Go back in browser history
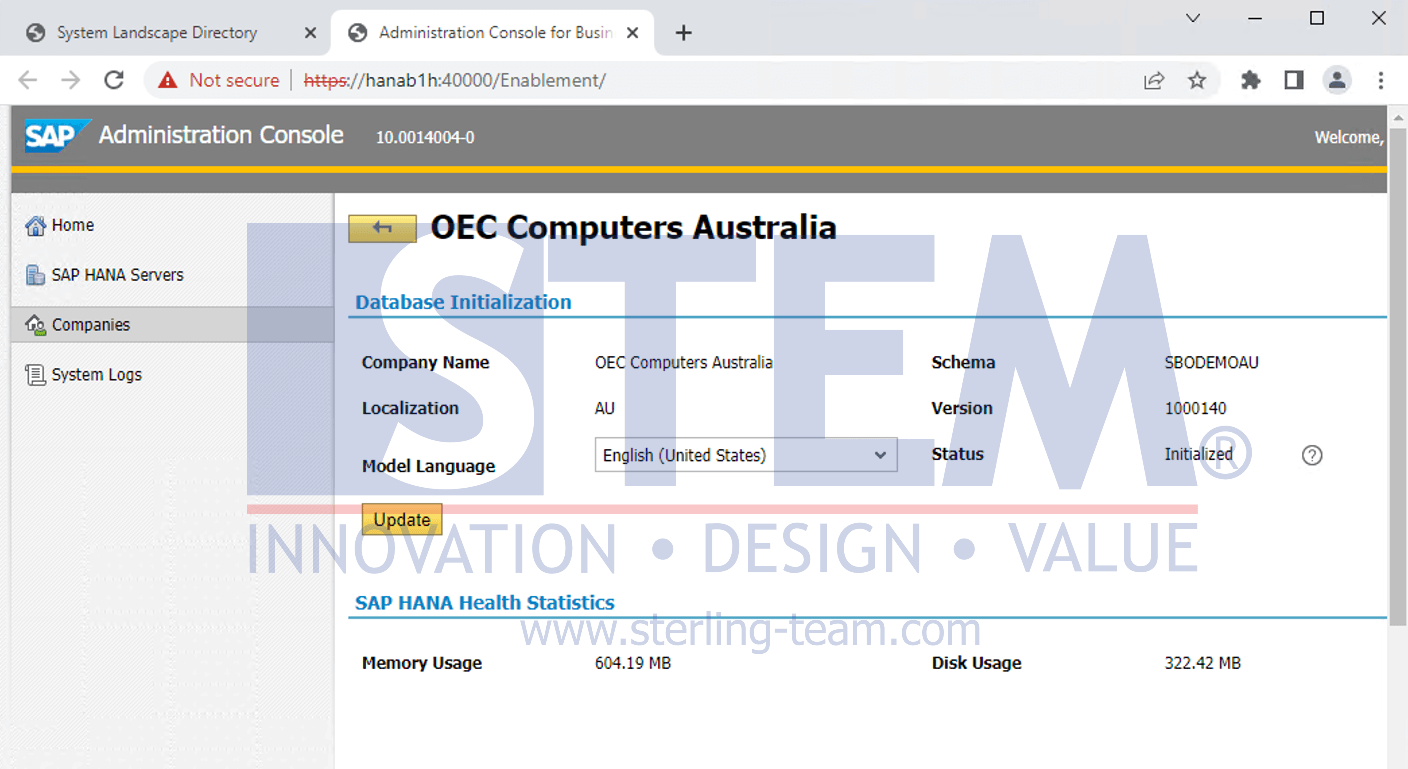Image resolution: width=1408 pixels, height=769 pixels. pyautogui.click(x=28, y=80)
